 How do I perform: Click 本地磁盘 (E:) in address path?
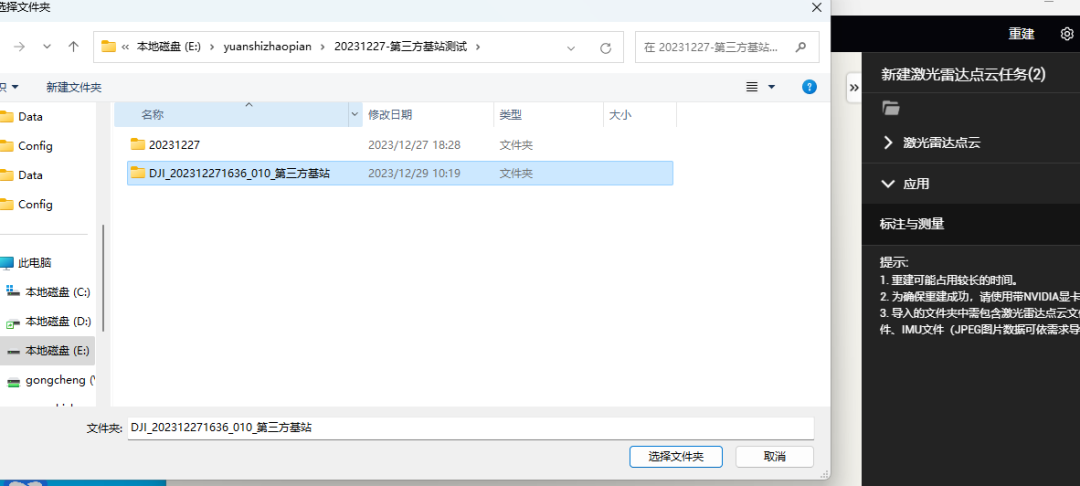(168, 47)
